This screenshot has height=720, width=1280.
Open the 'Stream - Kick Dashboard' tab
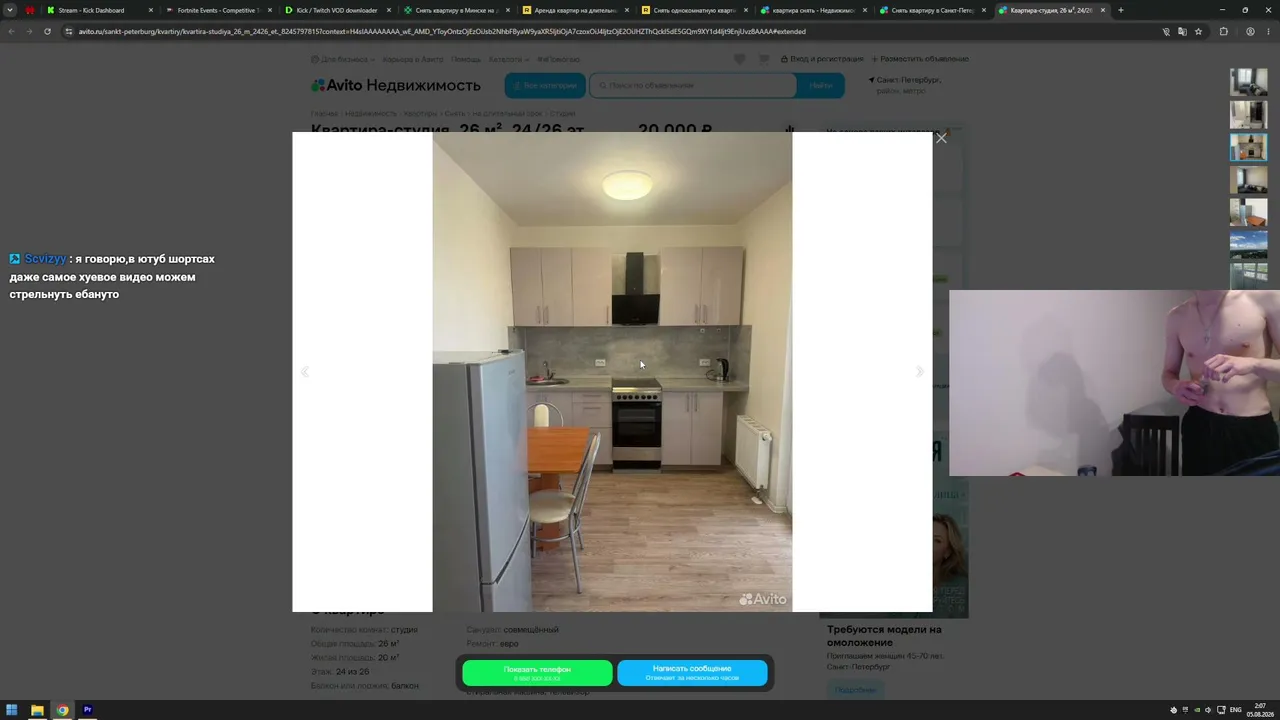(x=99, y=10)
